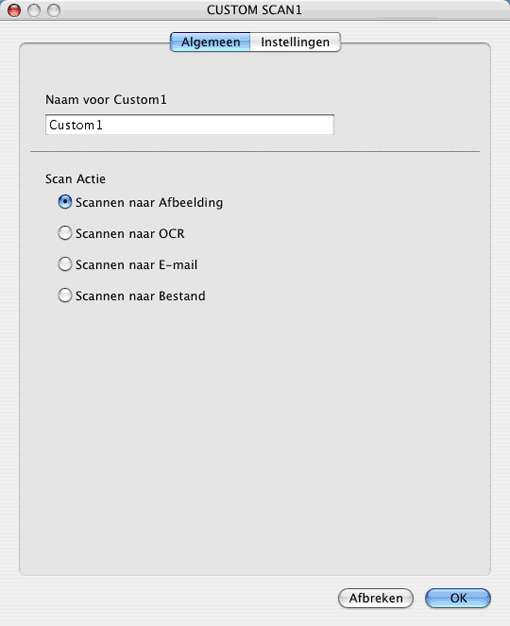Select the Algemeen tab
Image resolution: width=510 pixels, height=626 pixels.
point(210,42)
